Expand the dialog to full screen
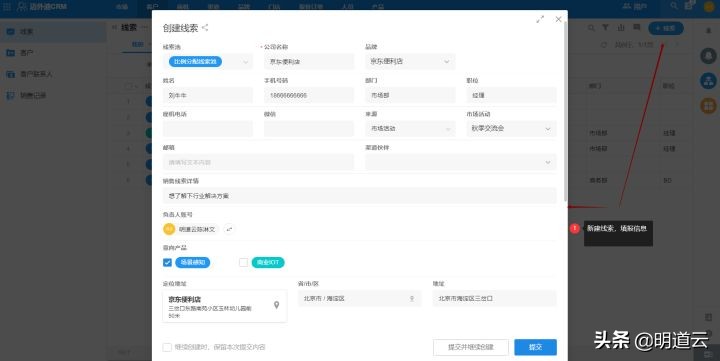Viewport: 720px width, 361px height. (x=540, y=19)
